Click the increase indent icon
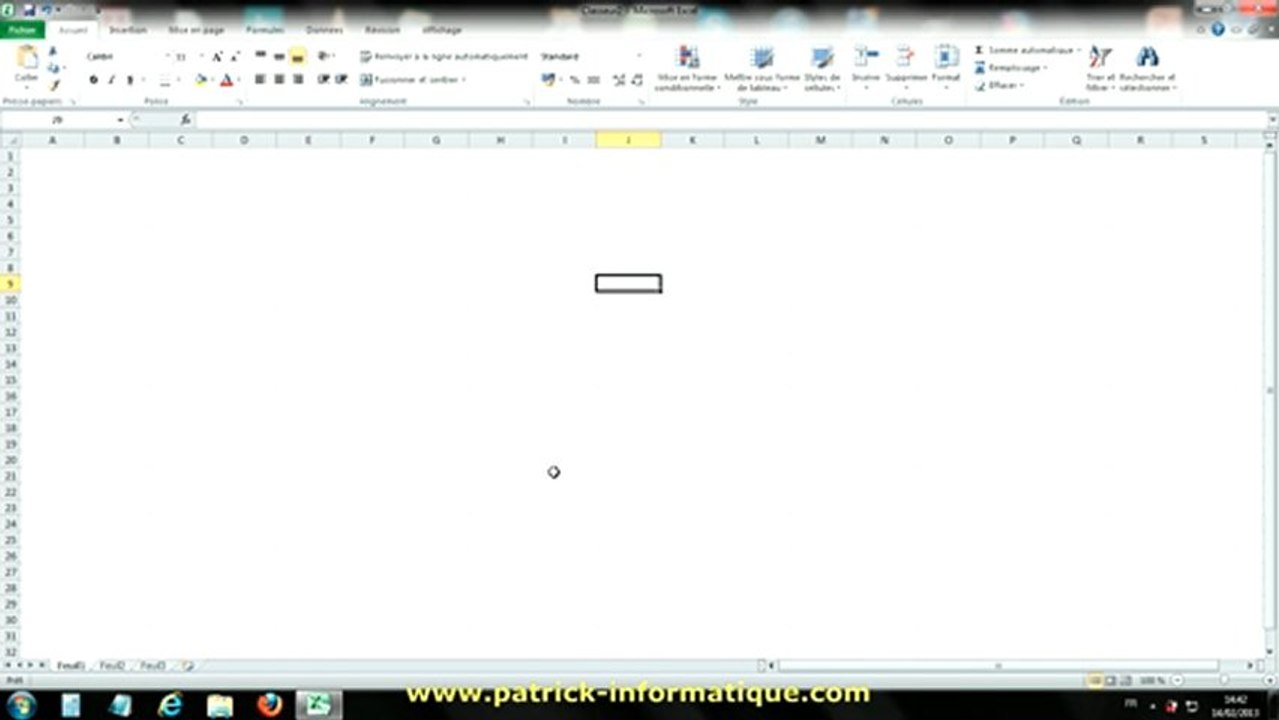Viewport: 1279px width, 720px height. pyautogui.click(x=341, y=79)
